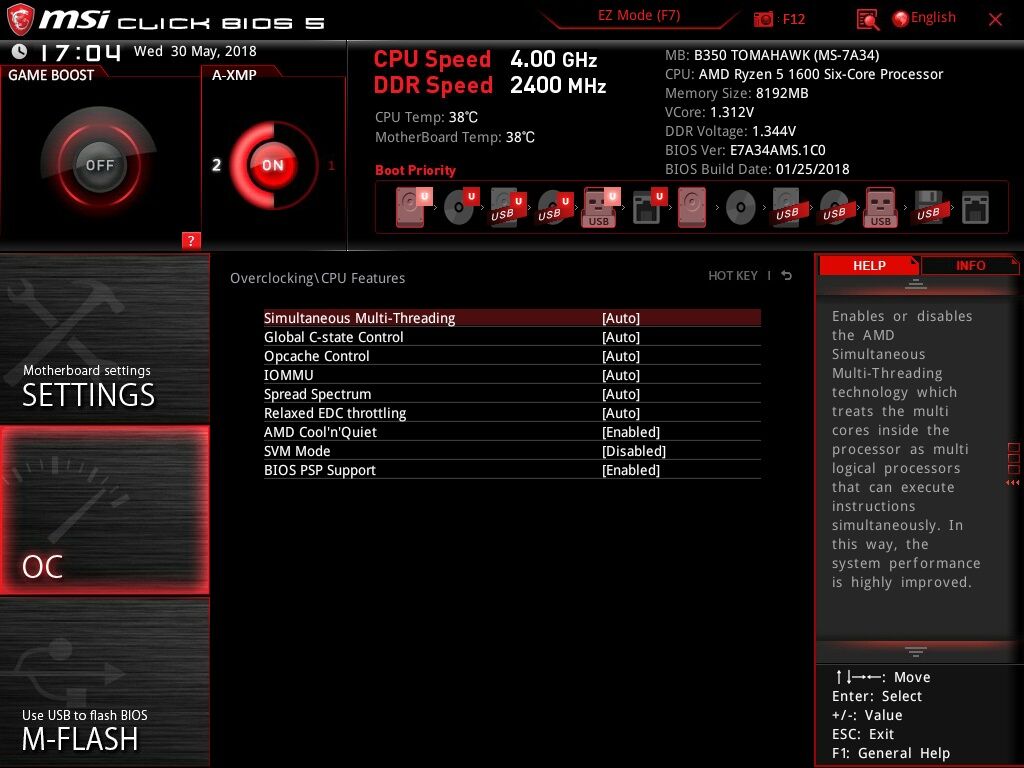Screen dimensions: 1024x768
Task: Toggle the A-XMP ON button
Action: [272, 165]
